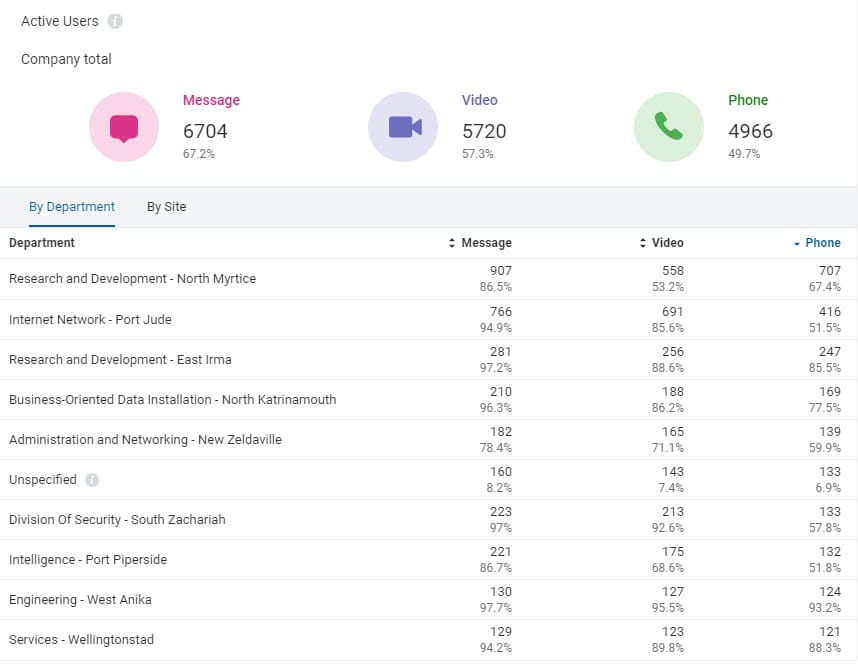The height and width of the screenshot is (667, 858).
Task: Switch to the By Site tab
Action: [x=166, y=207]
